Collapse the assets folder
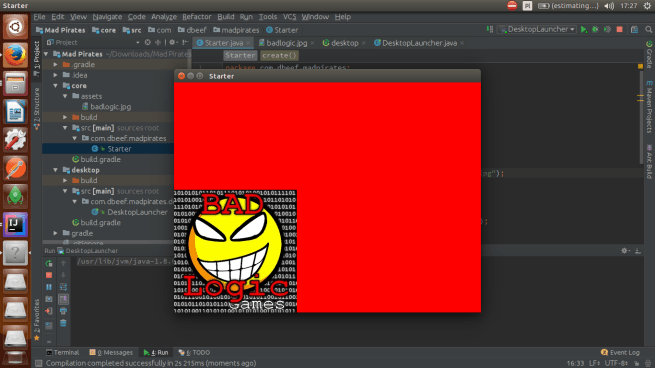655x368 pixels. (65, 96)
